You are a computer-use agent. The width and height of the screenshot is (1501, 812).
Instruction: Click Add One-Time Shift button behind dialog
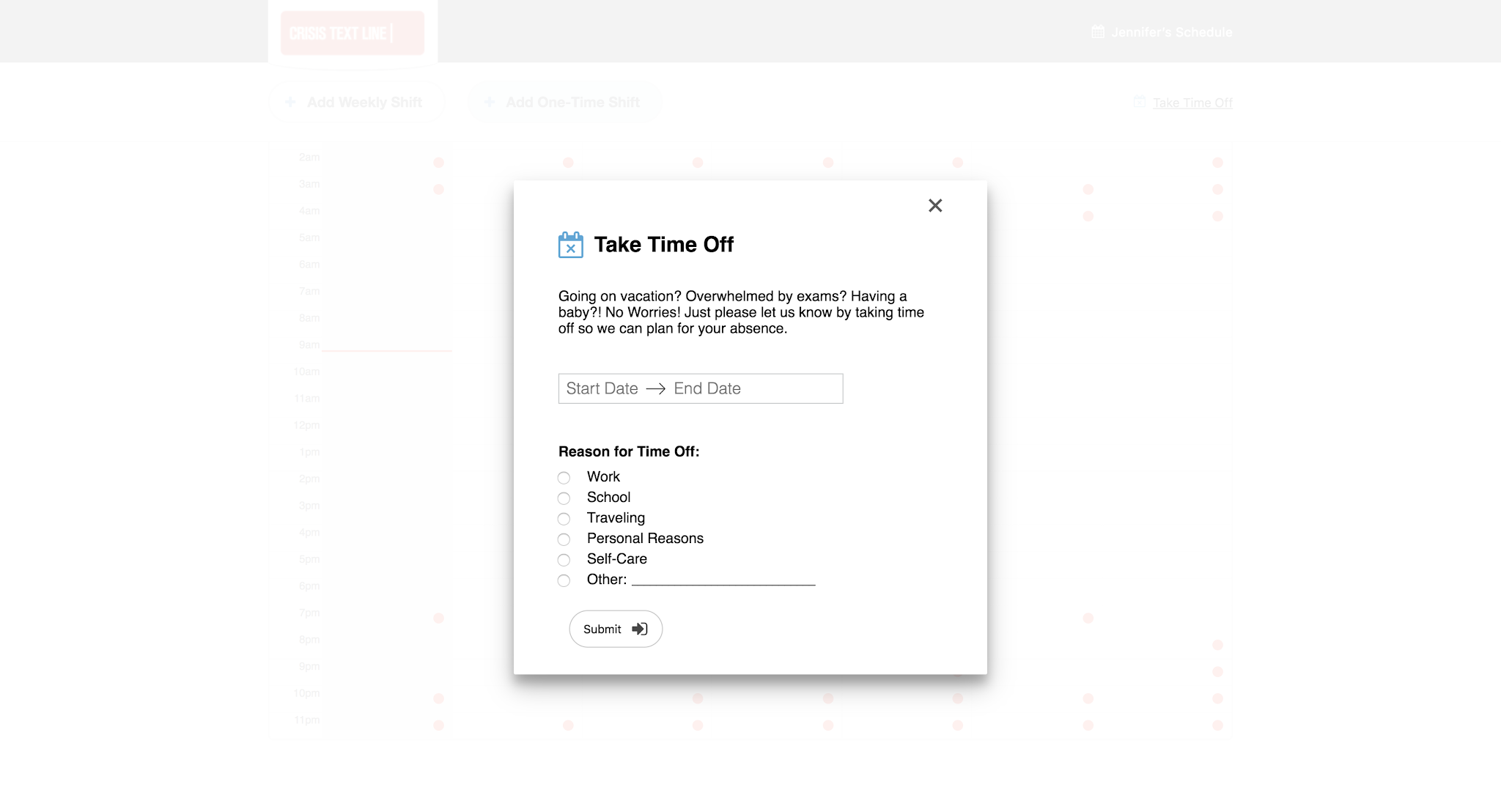point(564,103)
